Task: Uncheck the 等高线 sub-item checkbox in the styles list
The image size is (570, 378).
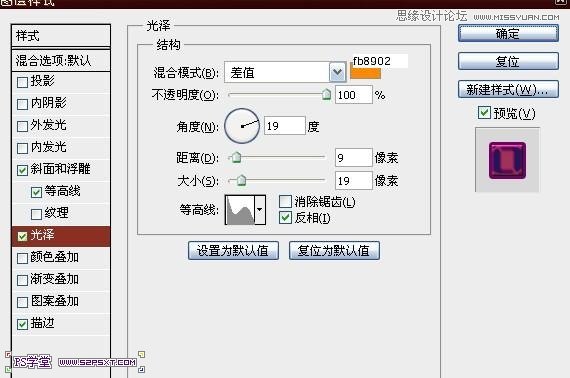Action: (36, 192)
